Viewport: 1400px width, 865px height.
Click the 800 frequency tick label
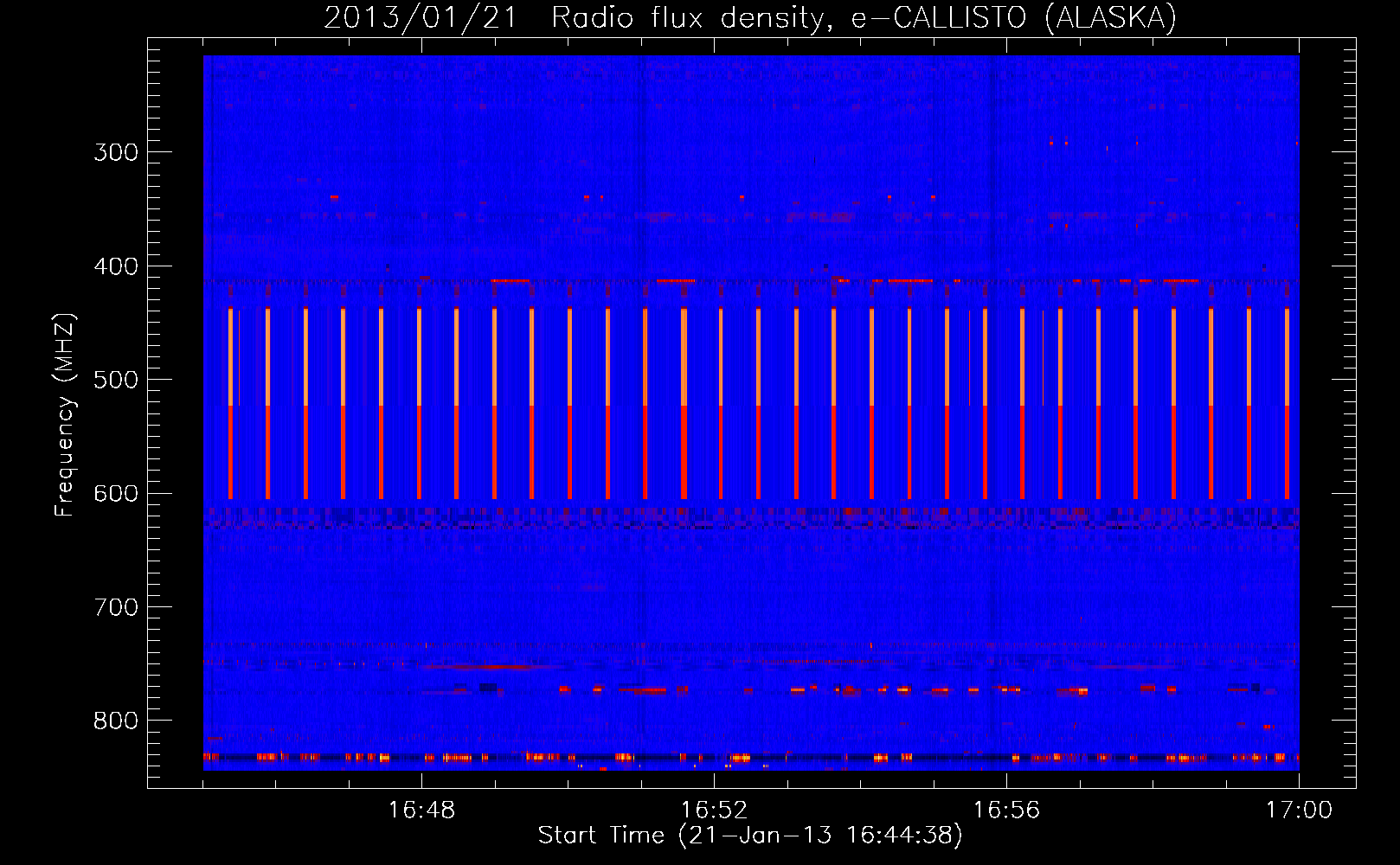coord(116,721)
